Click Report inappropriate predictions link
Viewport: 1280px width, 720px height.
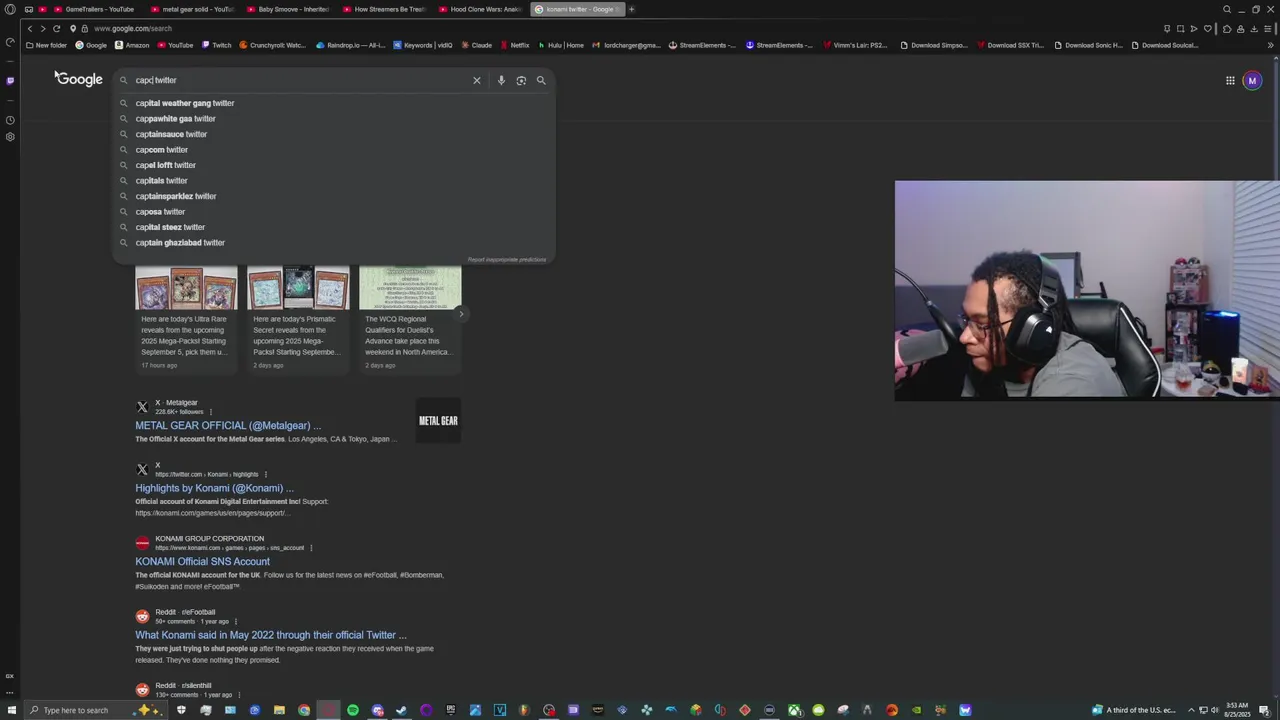click(x=507, y=260)
